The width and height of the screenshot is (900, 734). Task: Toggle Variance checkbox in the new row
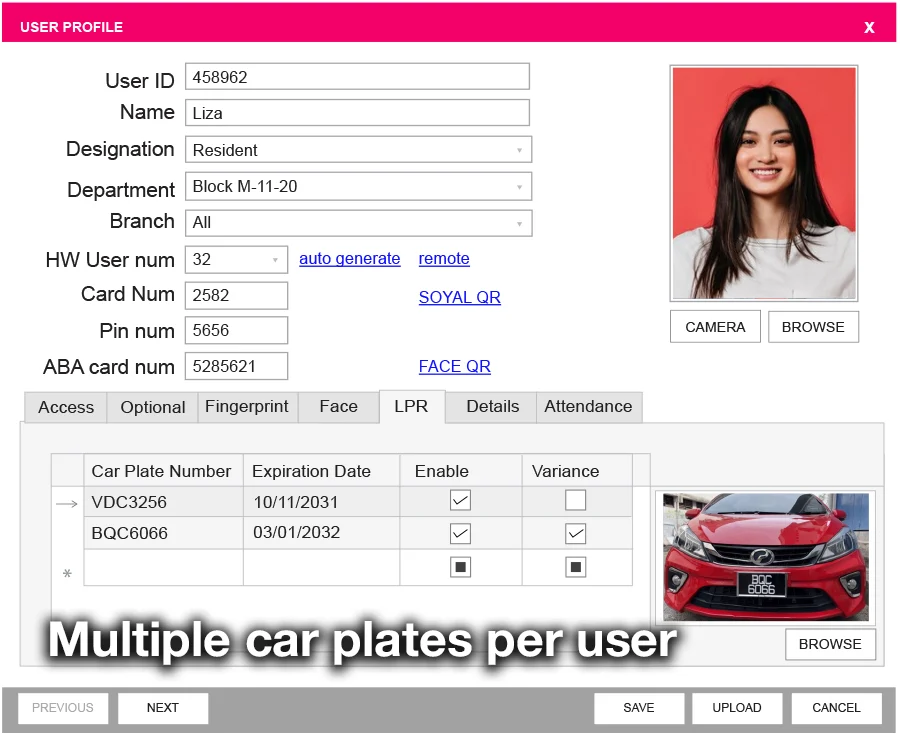coord(576,568)
